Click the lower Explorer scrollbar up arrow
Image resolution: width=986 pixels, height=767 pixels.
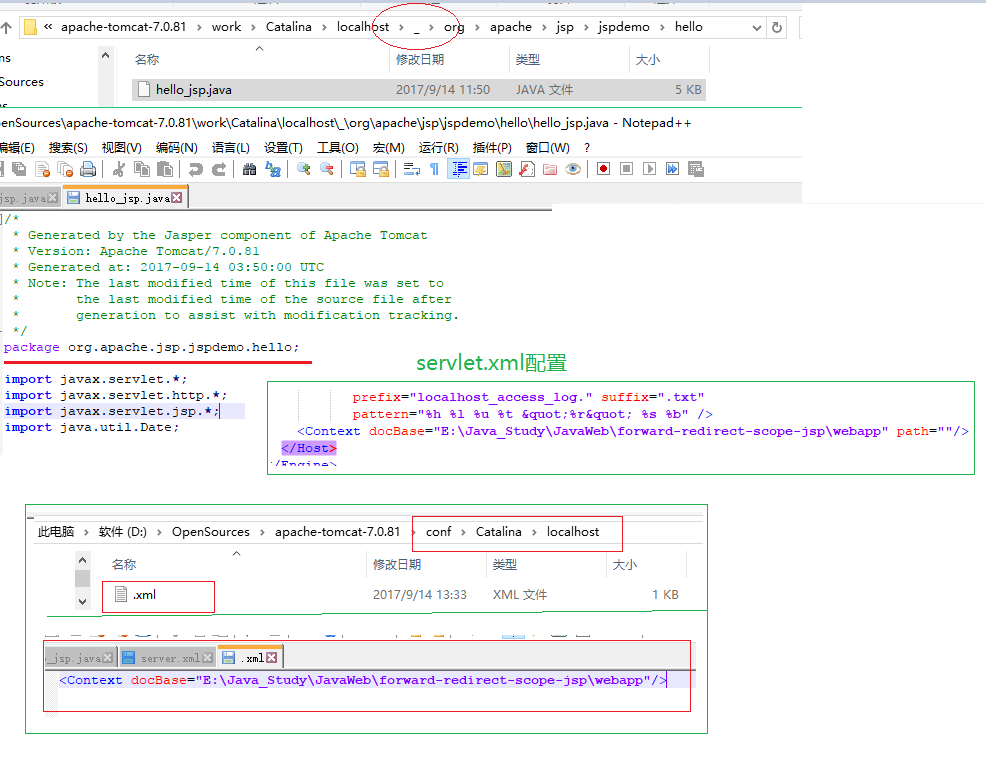point(82,560)
